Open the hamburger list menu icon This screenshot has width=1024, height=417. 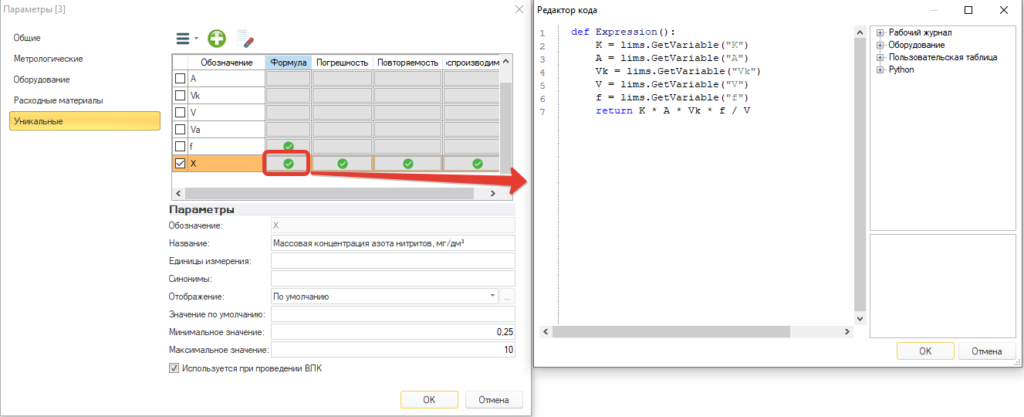(x=184, y=39)
